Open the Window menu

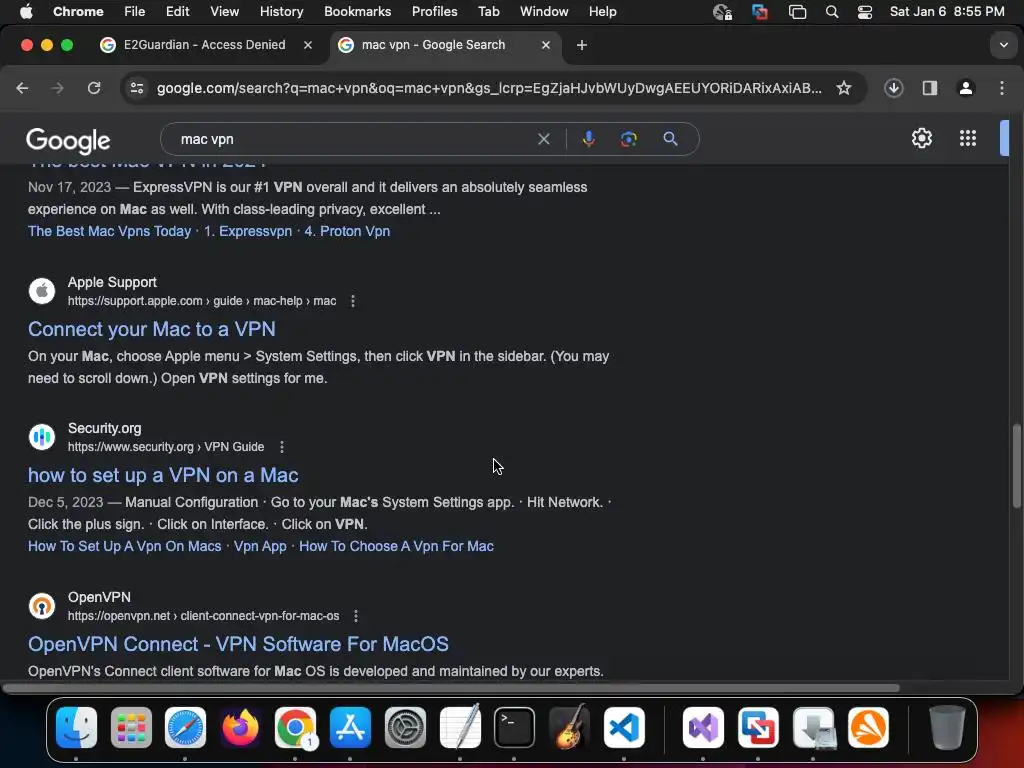[544, 12]
